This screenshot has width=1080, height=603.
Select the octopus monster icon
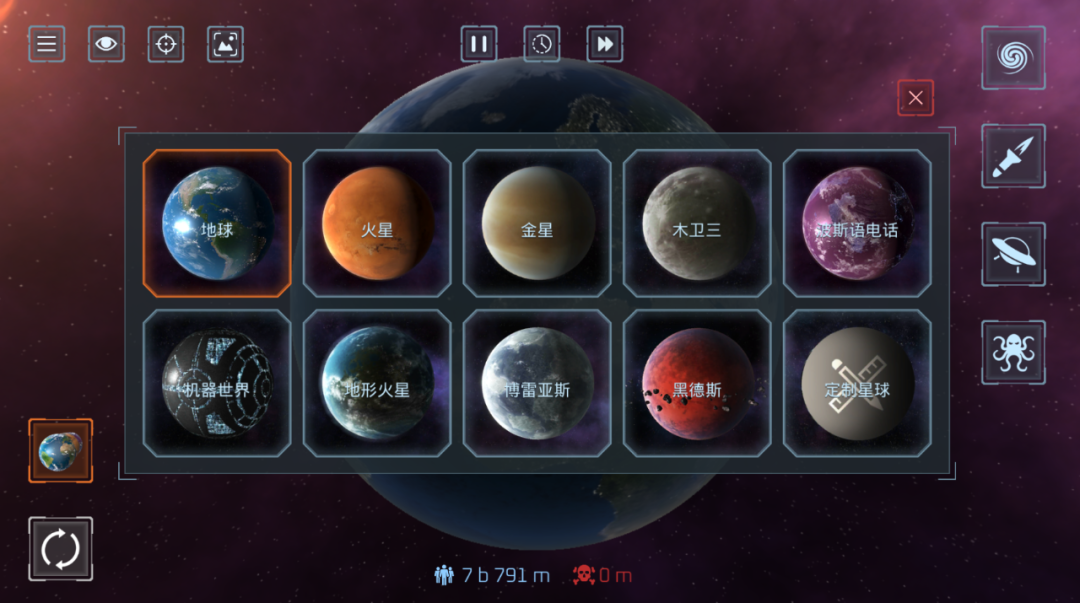coord(1013,352)
